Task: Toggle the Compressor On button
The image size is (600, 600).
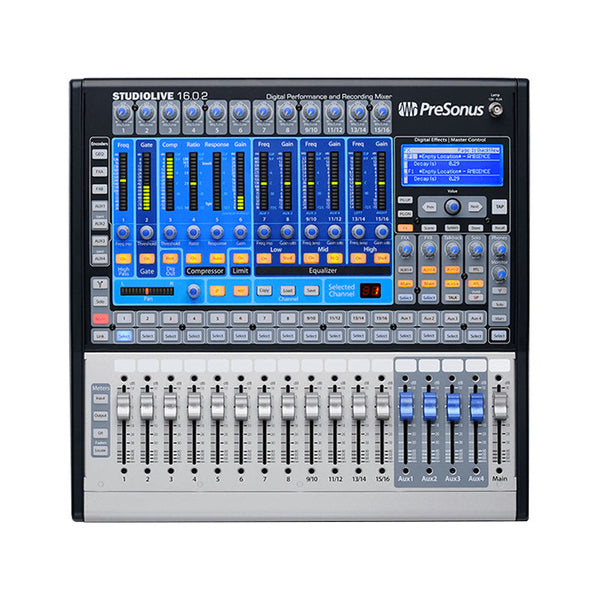Action: (194, 259)
